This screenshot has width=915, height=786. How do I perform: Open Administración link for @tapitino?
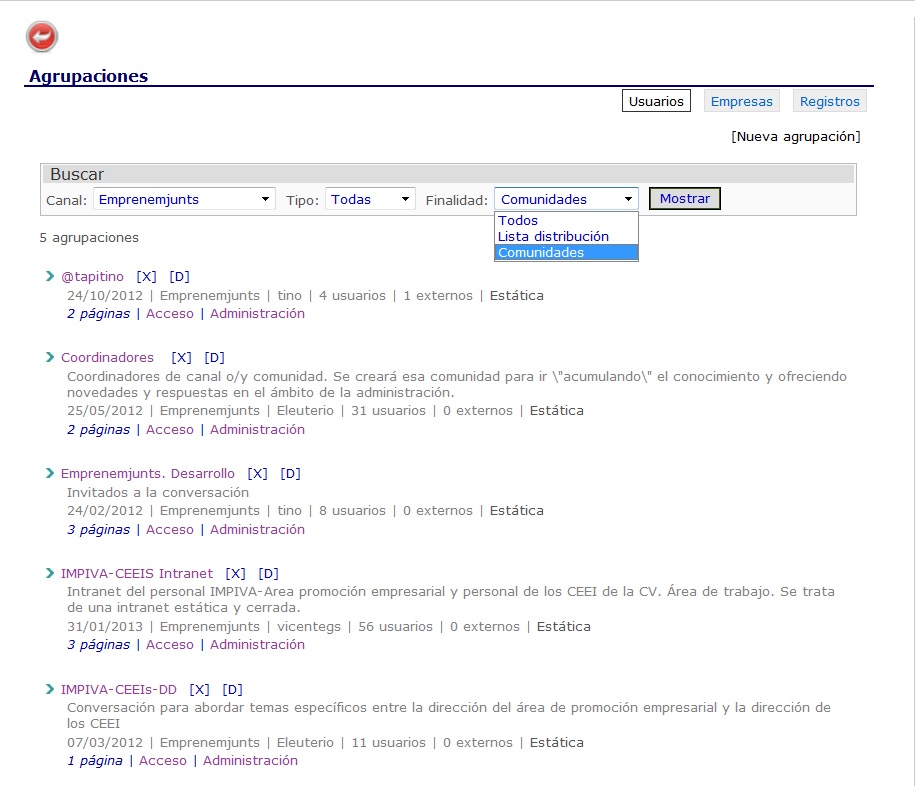click(257, 313)
